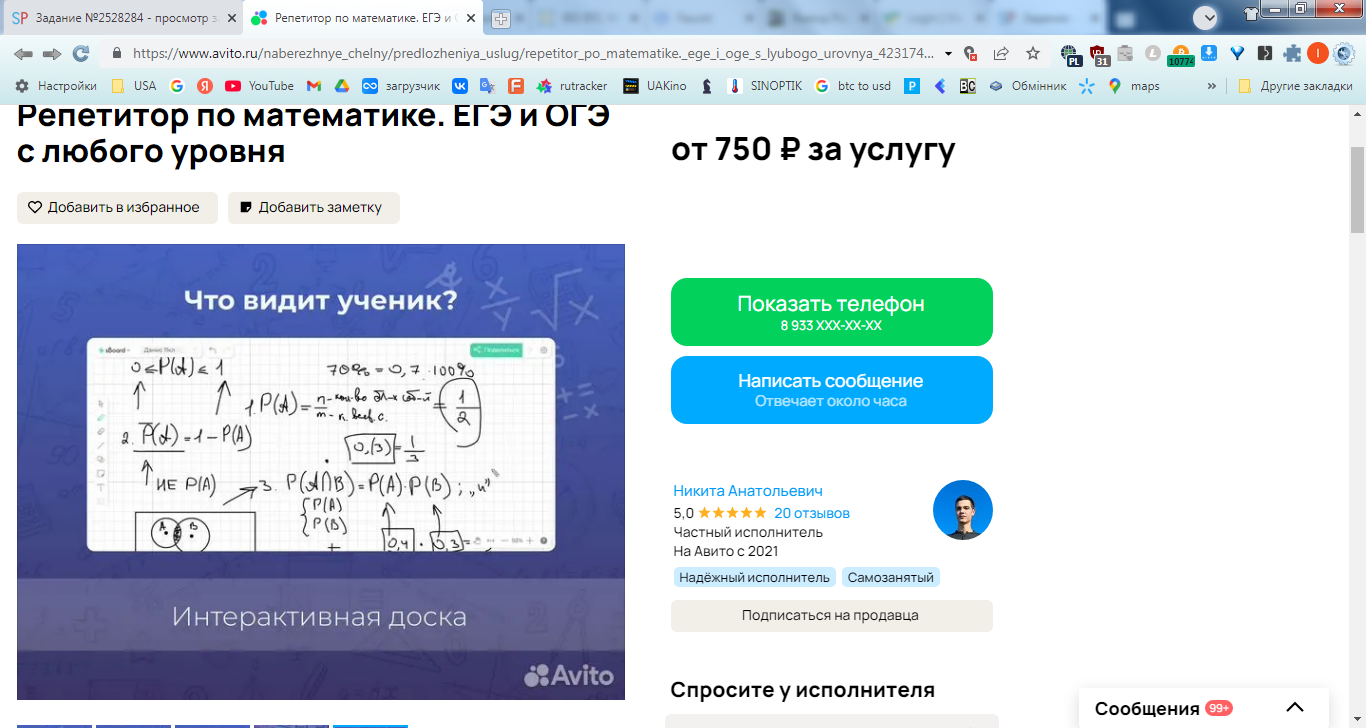Click Написать сообщение blue button
Viewport: 1366px width, 728px height.
831,390
